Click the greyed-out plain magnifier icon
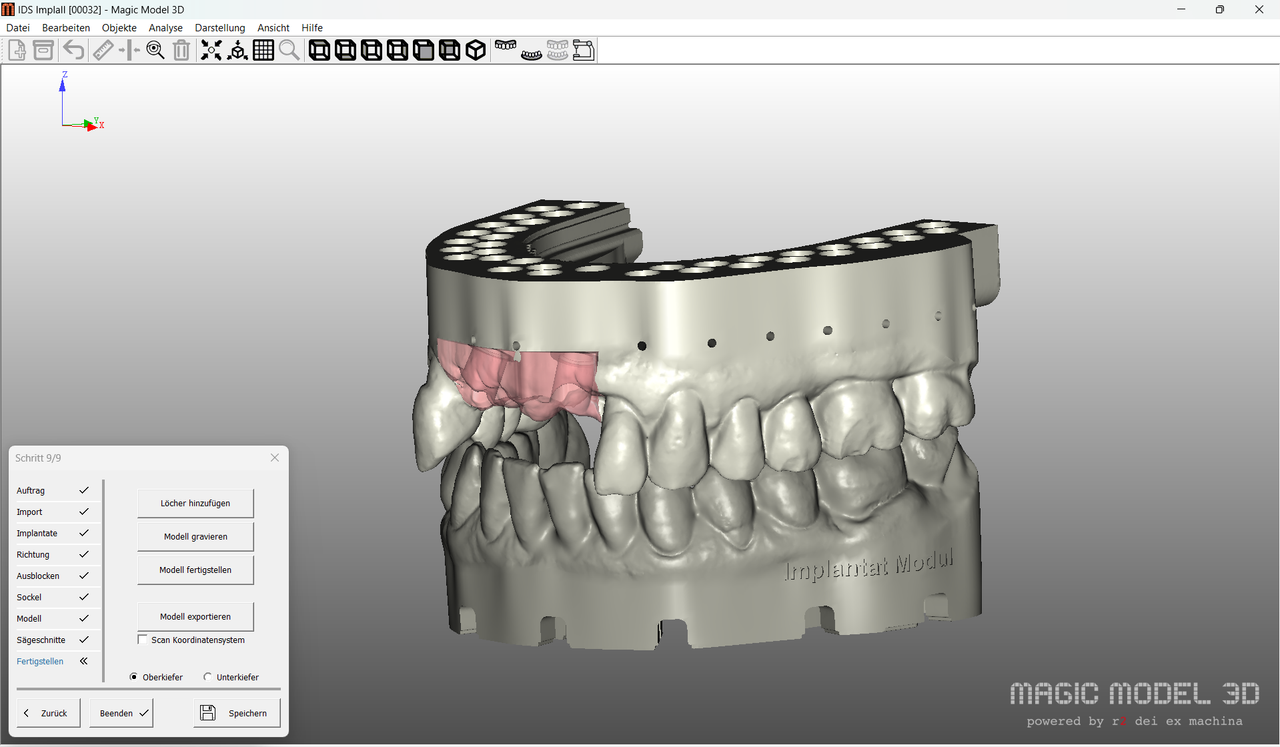 [x=289, y=50]
